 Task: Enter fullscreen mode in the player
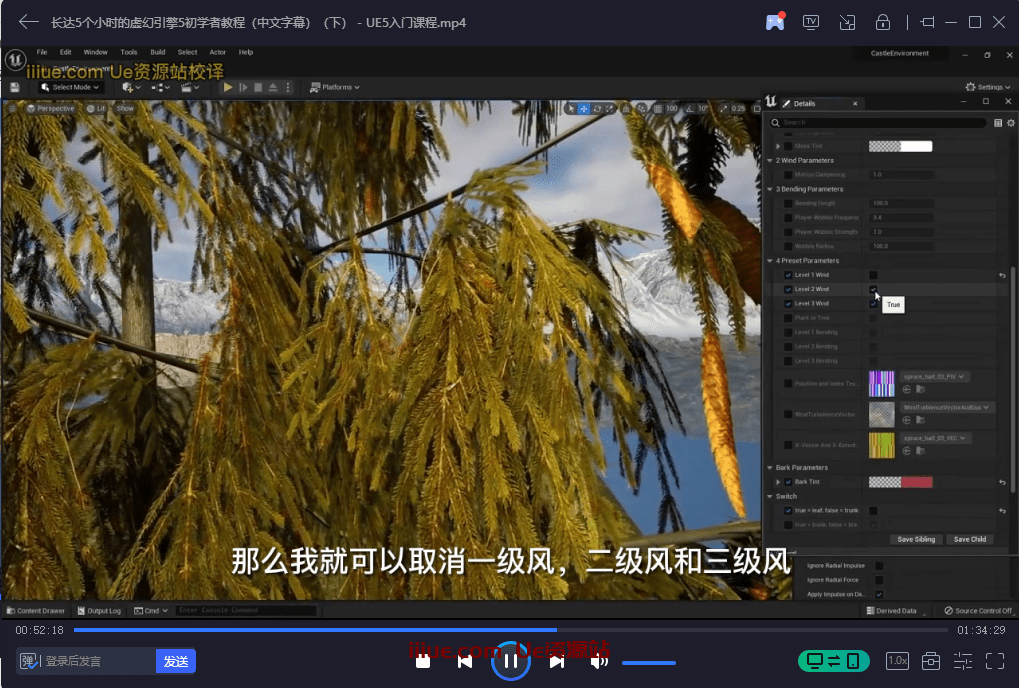point(994,661)
